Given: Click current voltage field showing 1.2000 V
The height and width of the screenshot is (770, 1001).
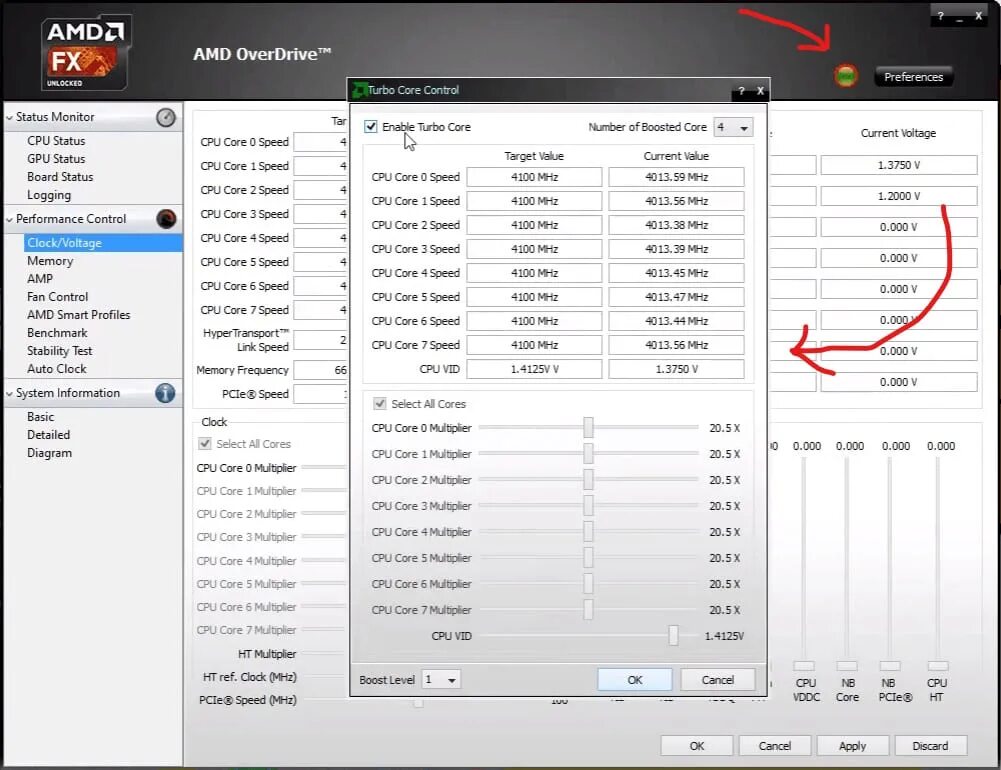Looking at the screenshot, I should click(x=899, y=196).
